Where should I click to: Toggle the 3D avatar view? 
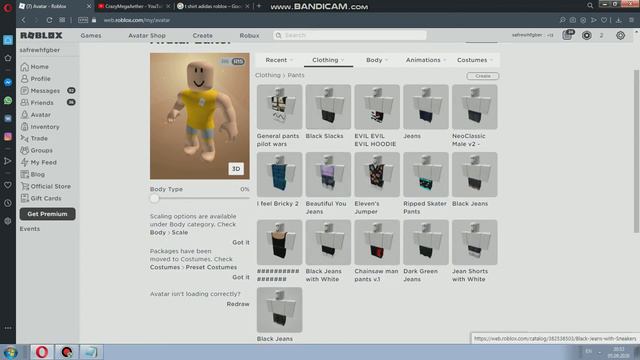click(236, 169)
